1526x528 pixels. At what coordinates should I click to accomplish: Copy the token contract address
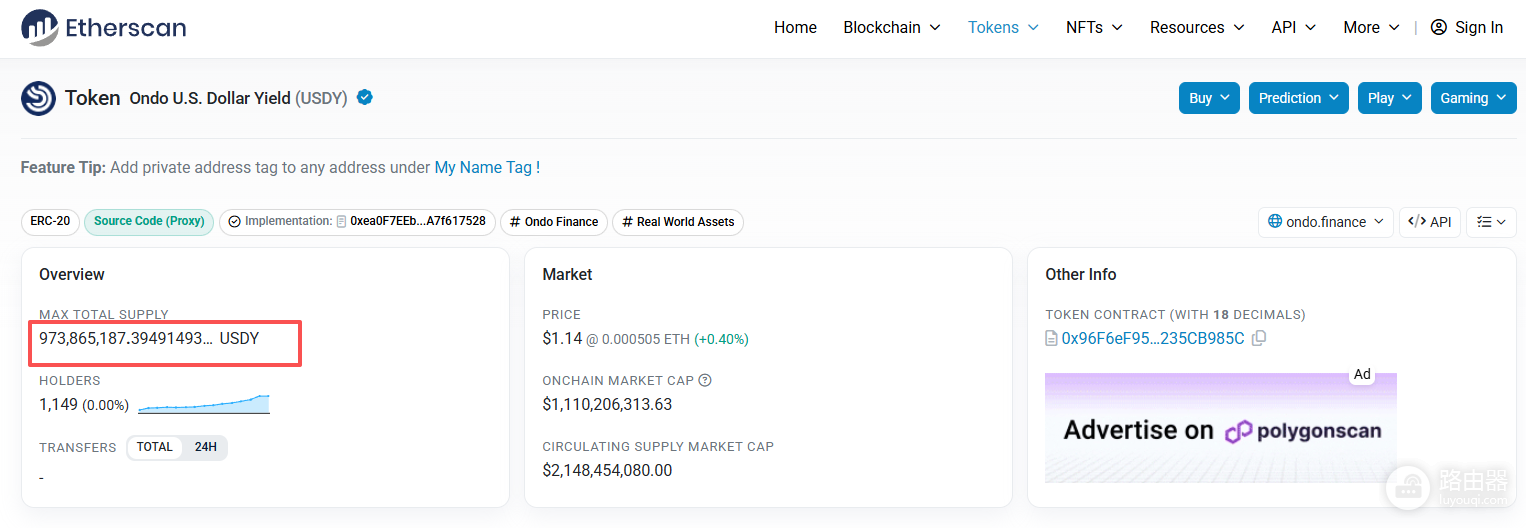point(1259,338)
